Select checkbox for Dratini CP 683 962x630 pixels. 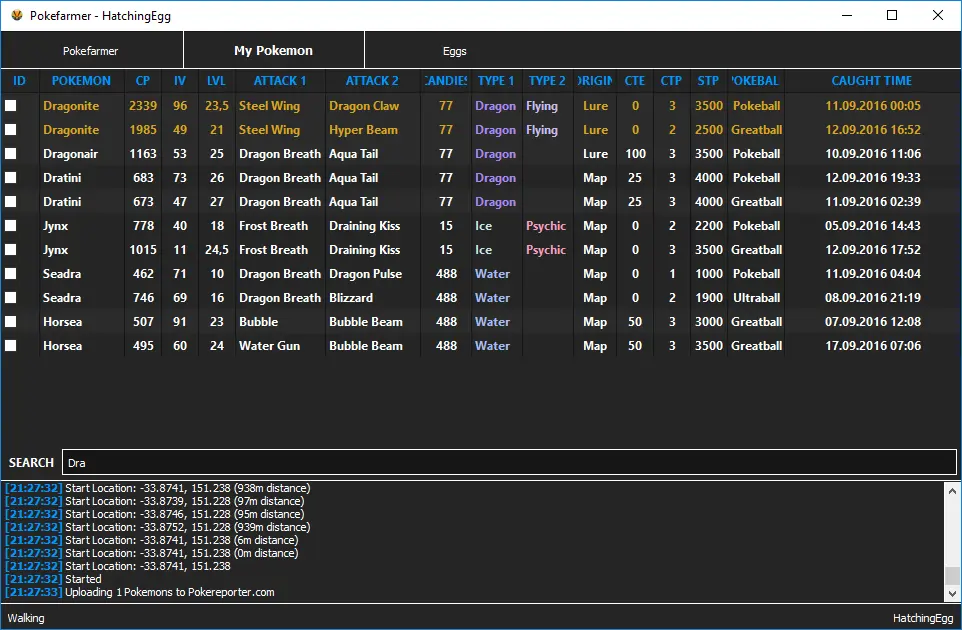tap(10, 177)
